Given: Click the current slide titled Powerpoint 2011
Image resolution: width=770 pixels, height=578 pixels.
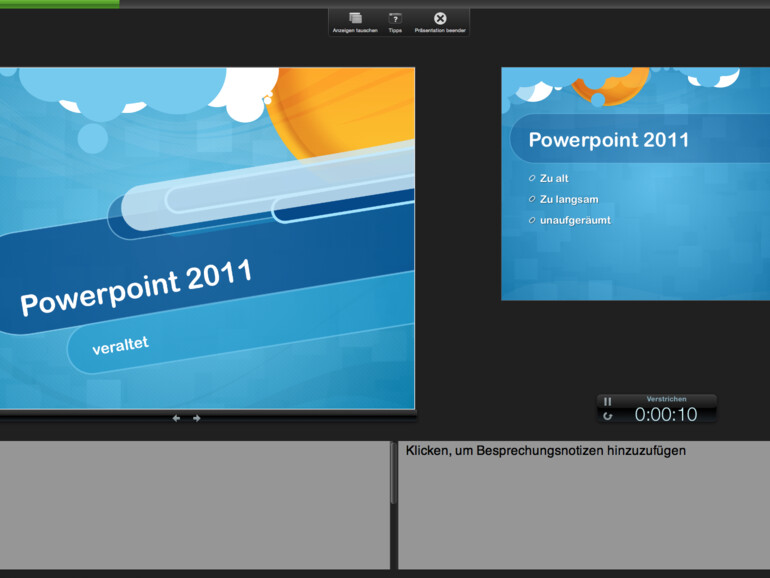Looking at the screenshot, I should pyautogui.click(x=207, y=238).
